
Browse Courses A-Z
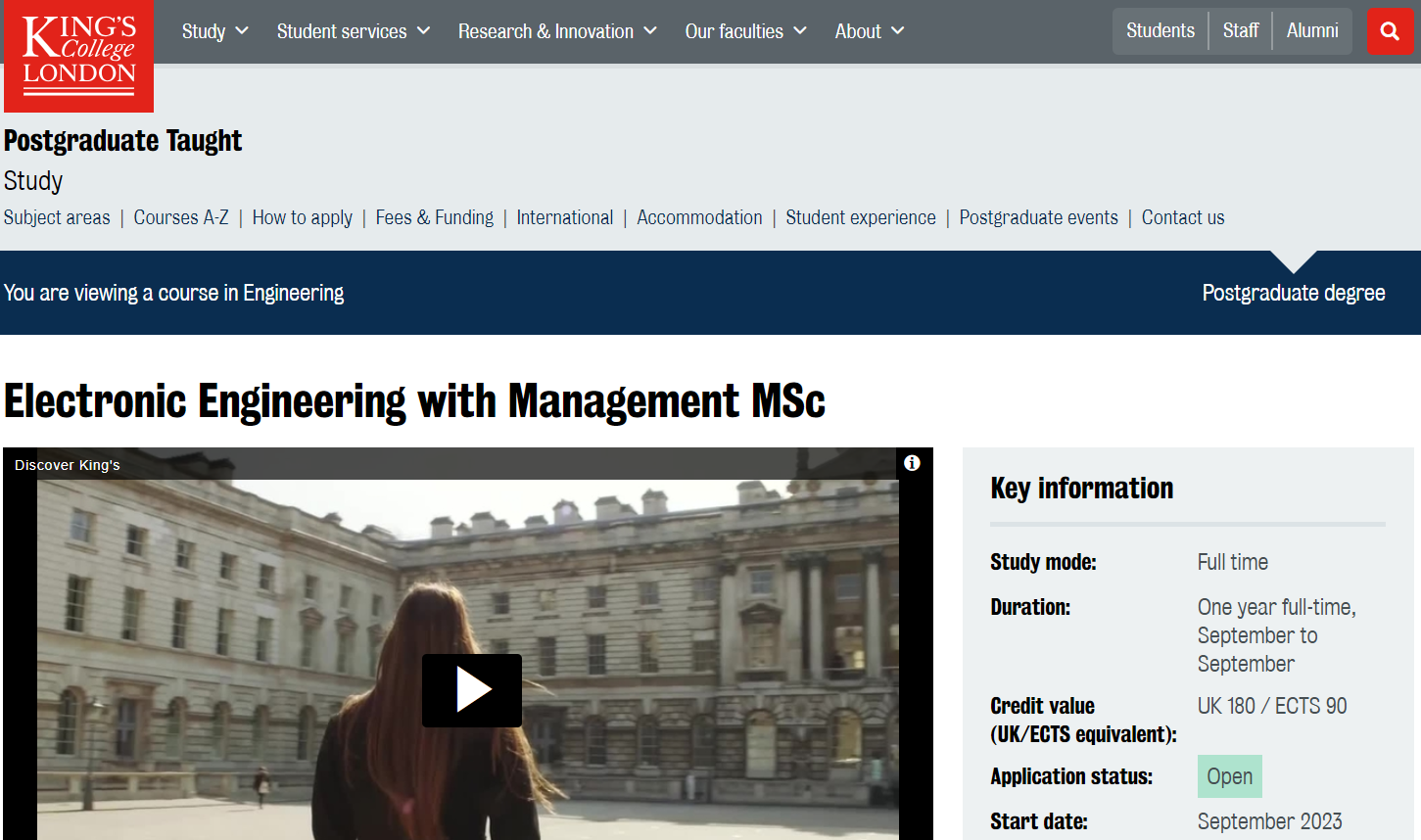point(181,217)
